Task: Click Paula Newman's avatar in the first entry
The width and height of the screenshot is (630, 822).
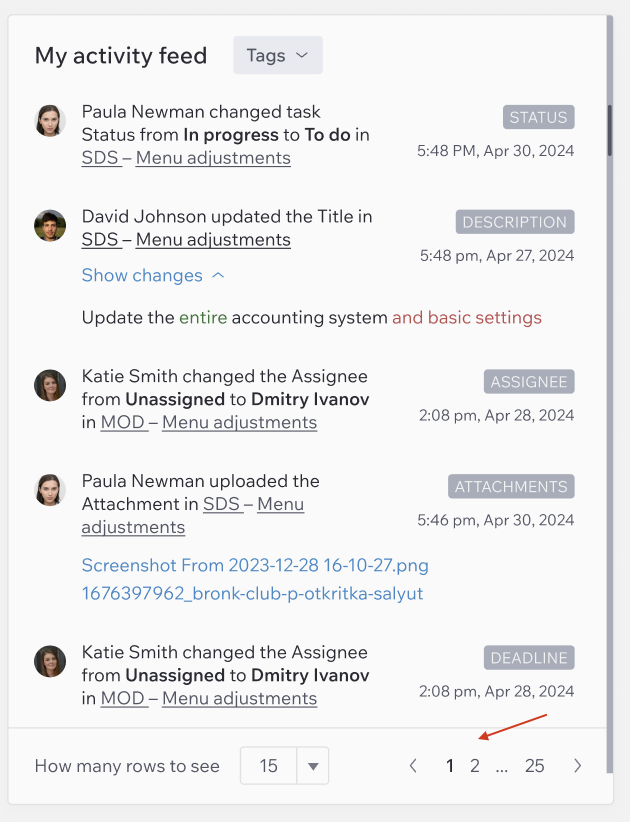Action: [50, 121]
